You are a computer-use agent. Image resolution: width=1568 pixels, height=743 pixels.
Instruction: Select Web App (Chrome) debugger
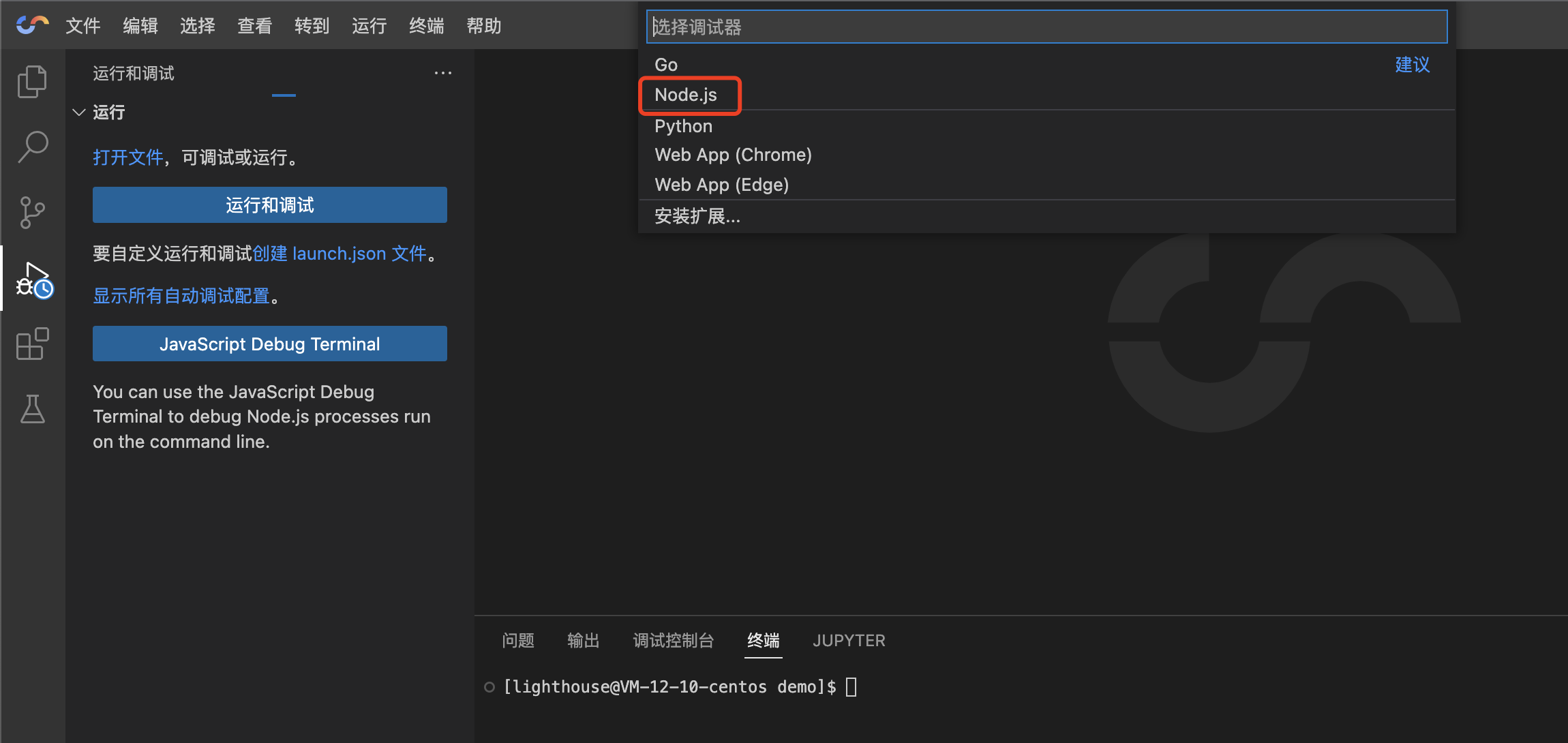point(1046,155)
